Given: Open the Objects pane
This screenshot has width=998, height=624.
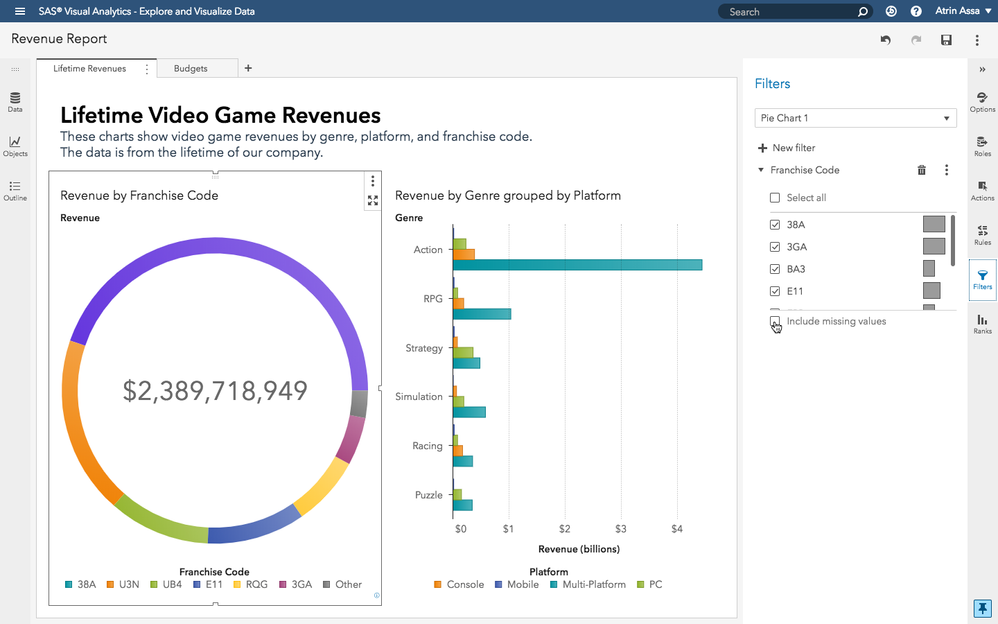Looking at the screenshot, I should point(15,146).
